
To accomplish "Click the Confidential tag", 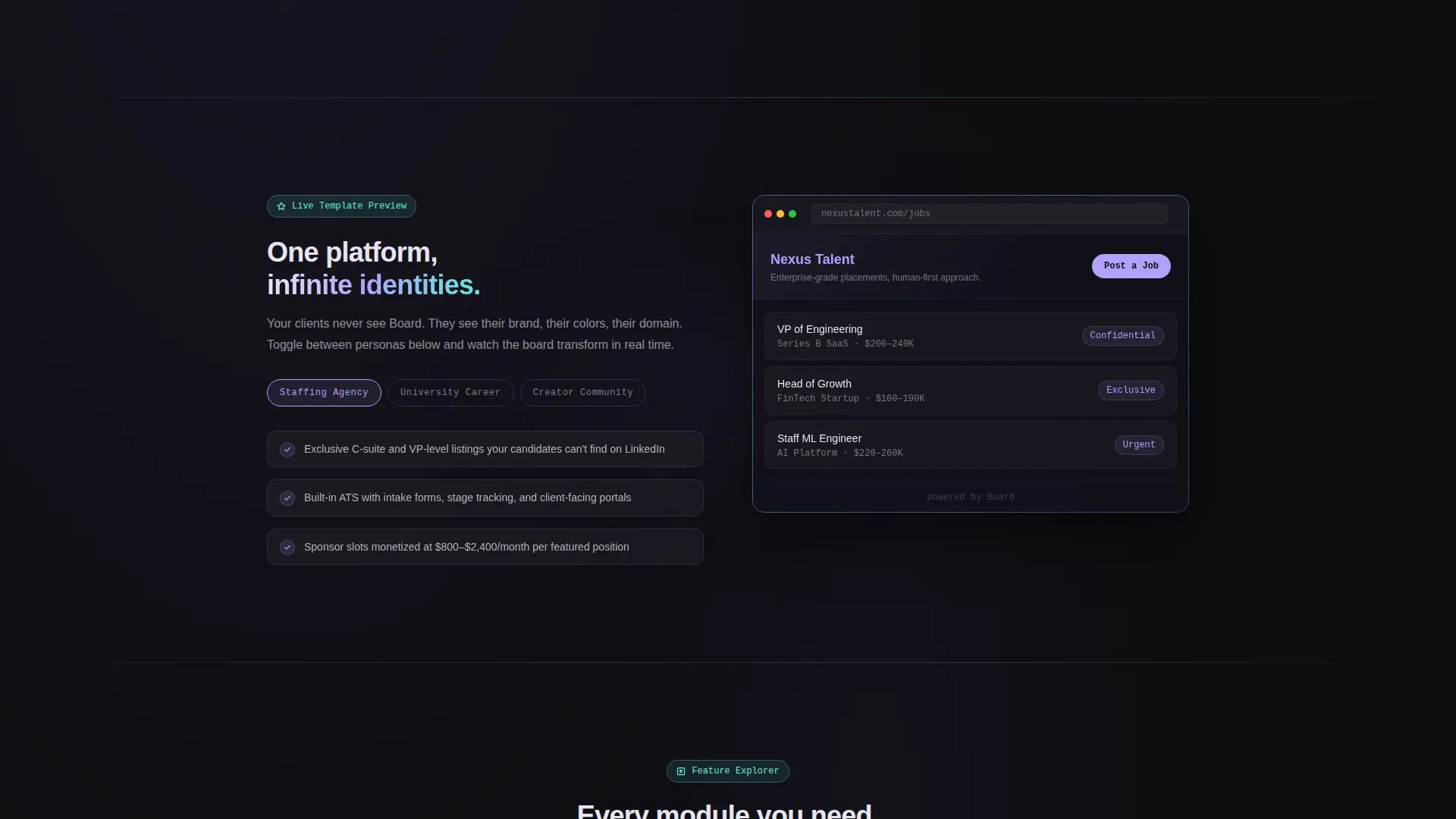I will (1122, 336).
